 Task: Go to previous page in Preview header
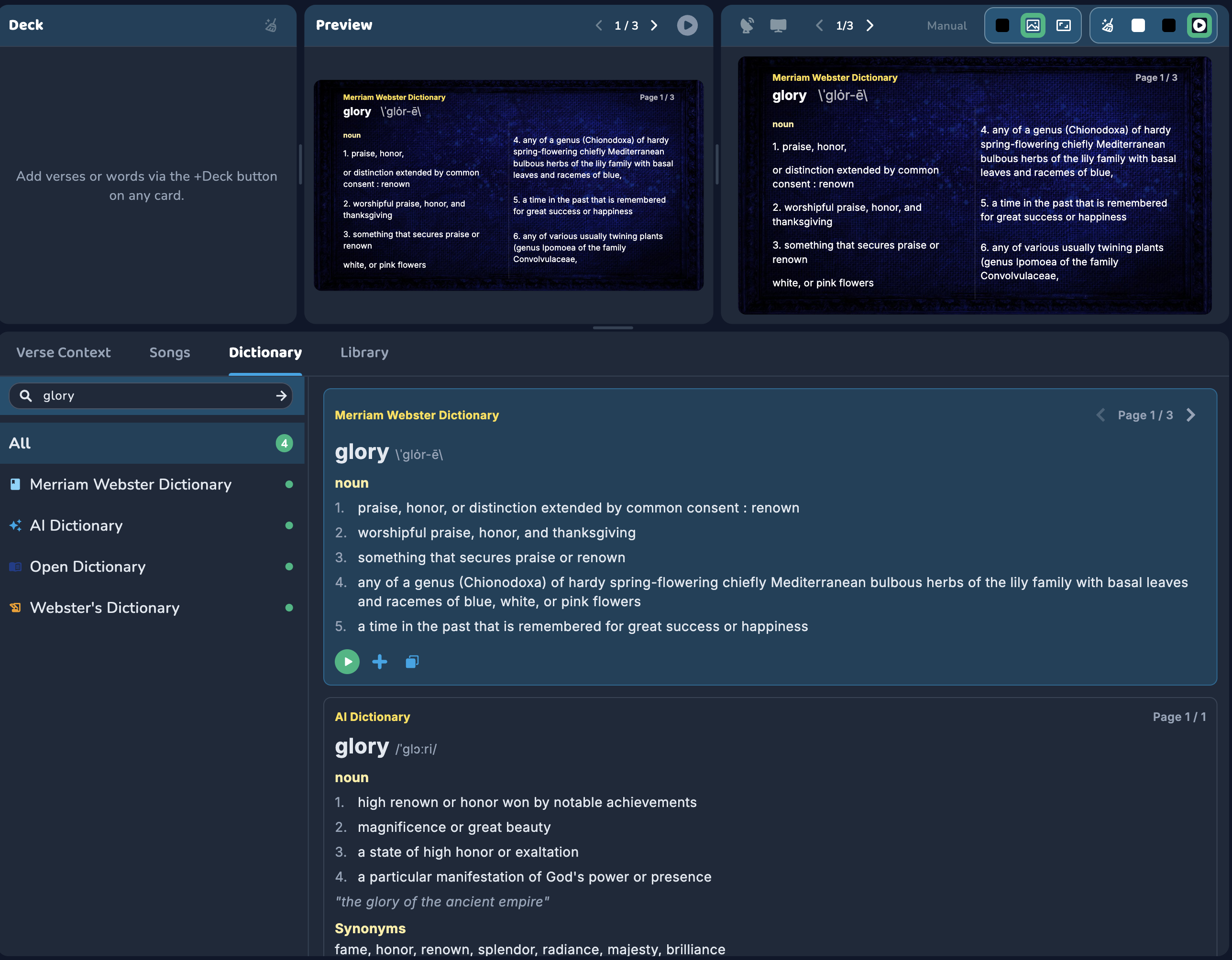(x=598, y=25)
